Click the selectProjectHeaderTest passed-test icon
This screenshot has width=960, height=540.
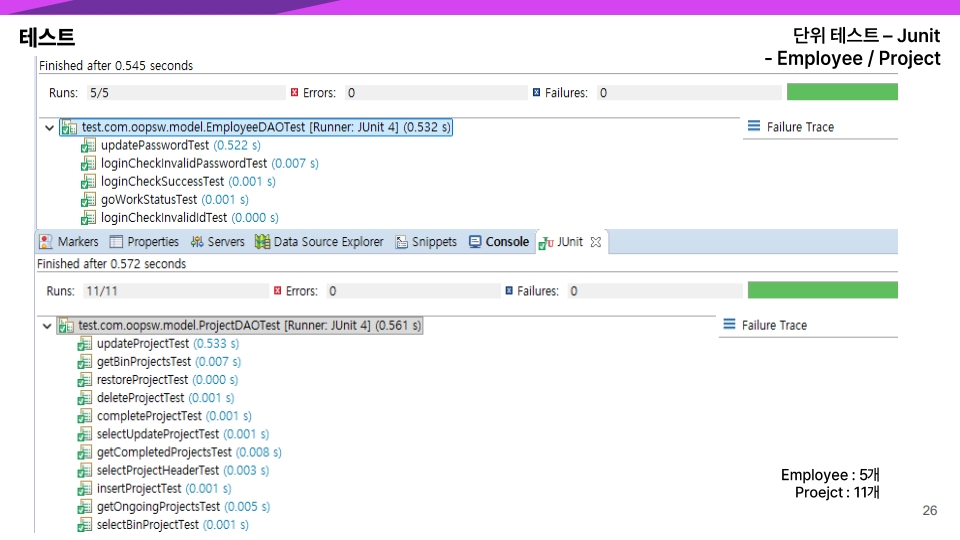point(84,471)
